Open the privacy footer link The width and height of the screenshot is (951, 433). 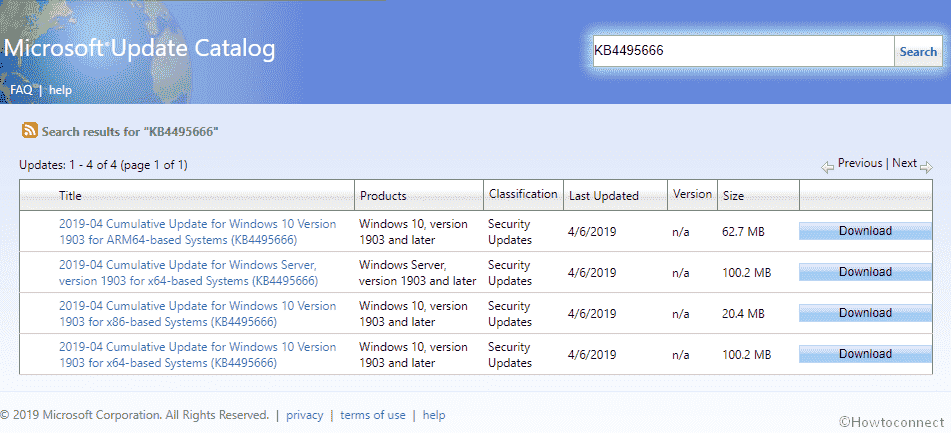[x=304, y=415]
